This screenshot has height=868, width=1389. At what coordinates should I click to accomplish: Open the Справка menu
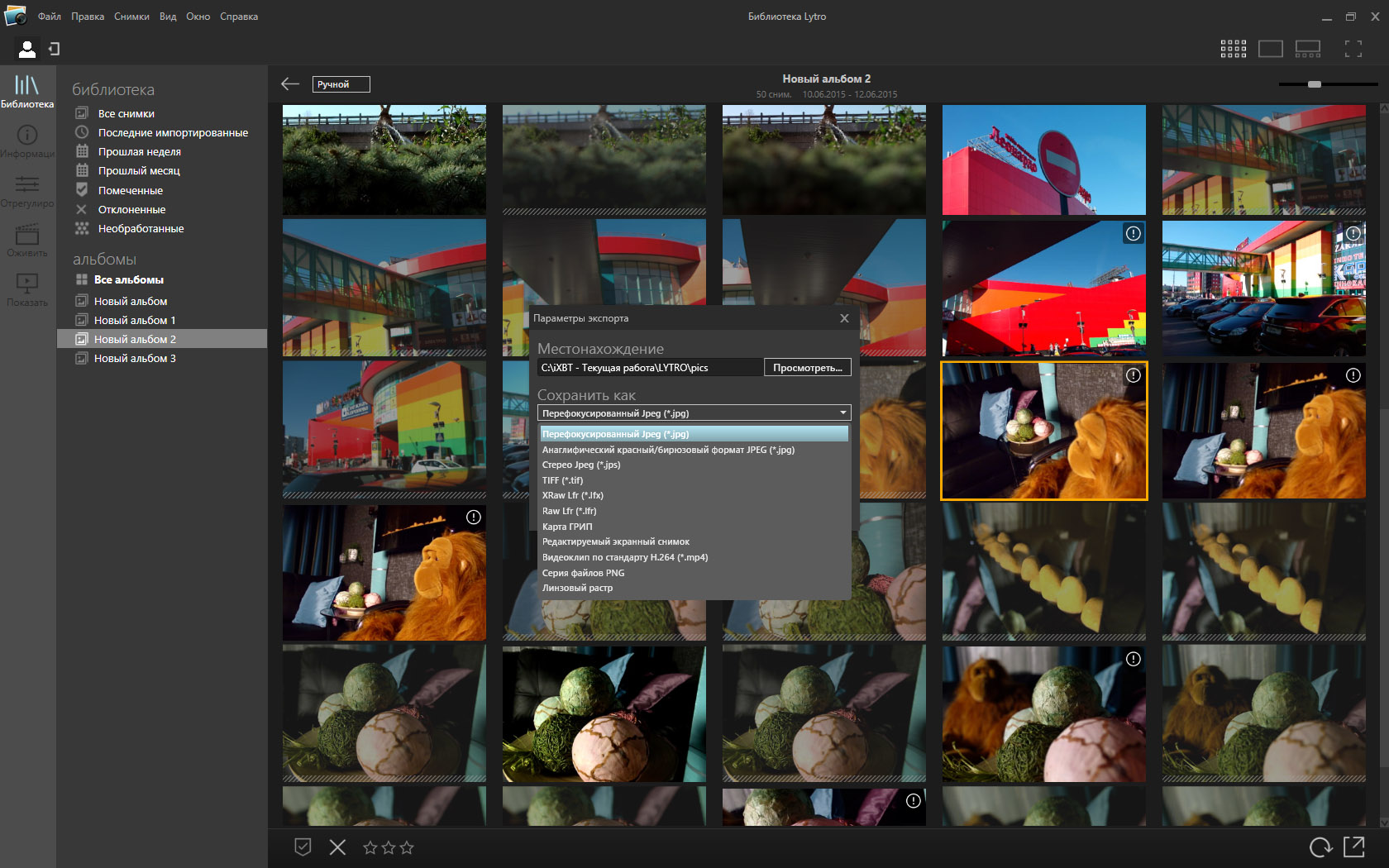pyautogui.click(x=239, y=17)
